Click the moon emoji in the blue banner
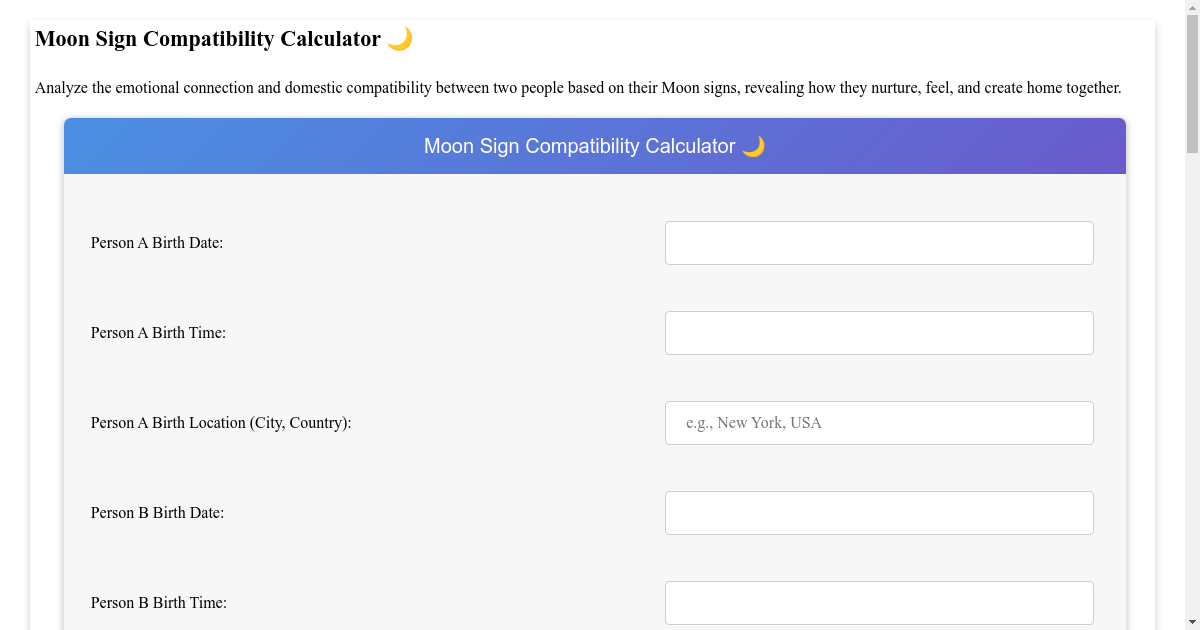The image size is (1200, 630). (x=755, y=145)
